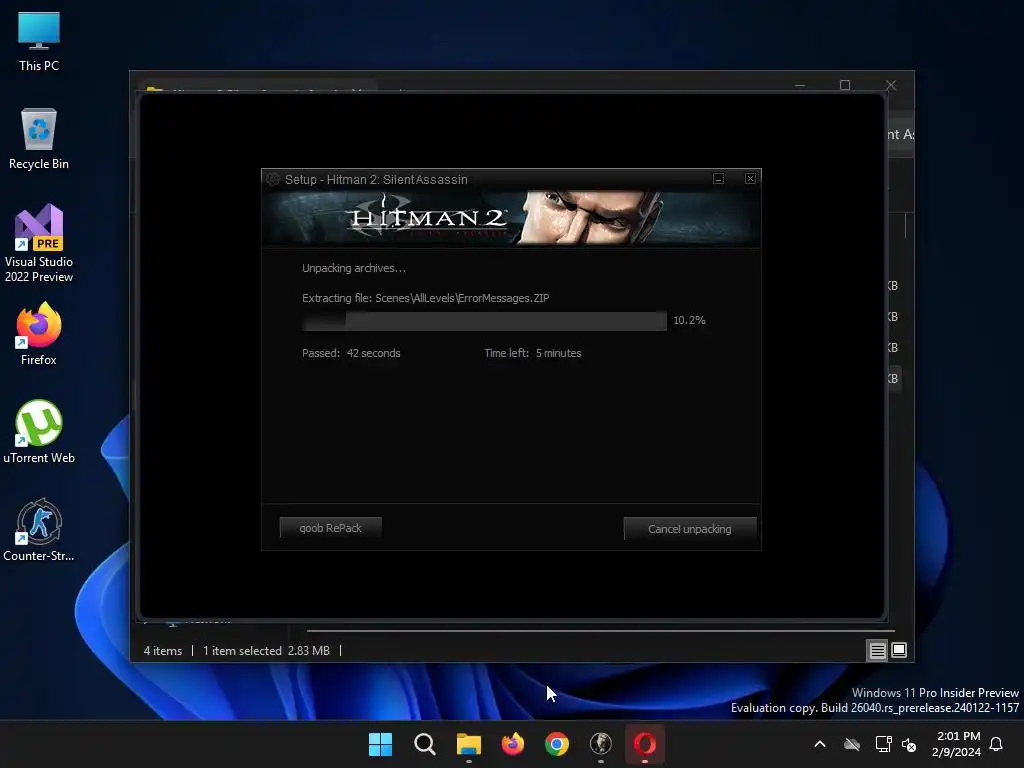This screenshot has width=1024, height=768.
Task: Minimize the Hitman 2 setup dialog
Action: point(718,179)
